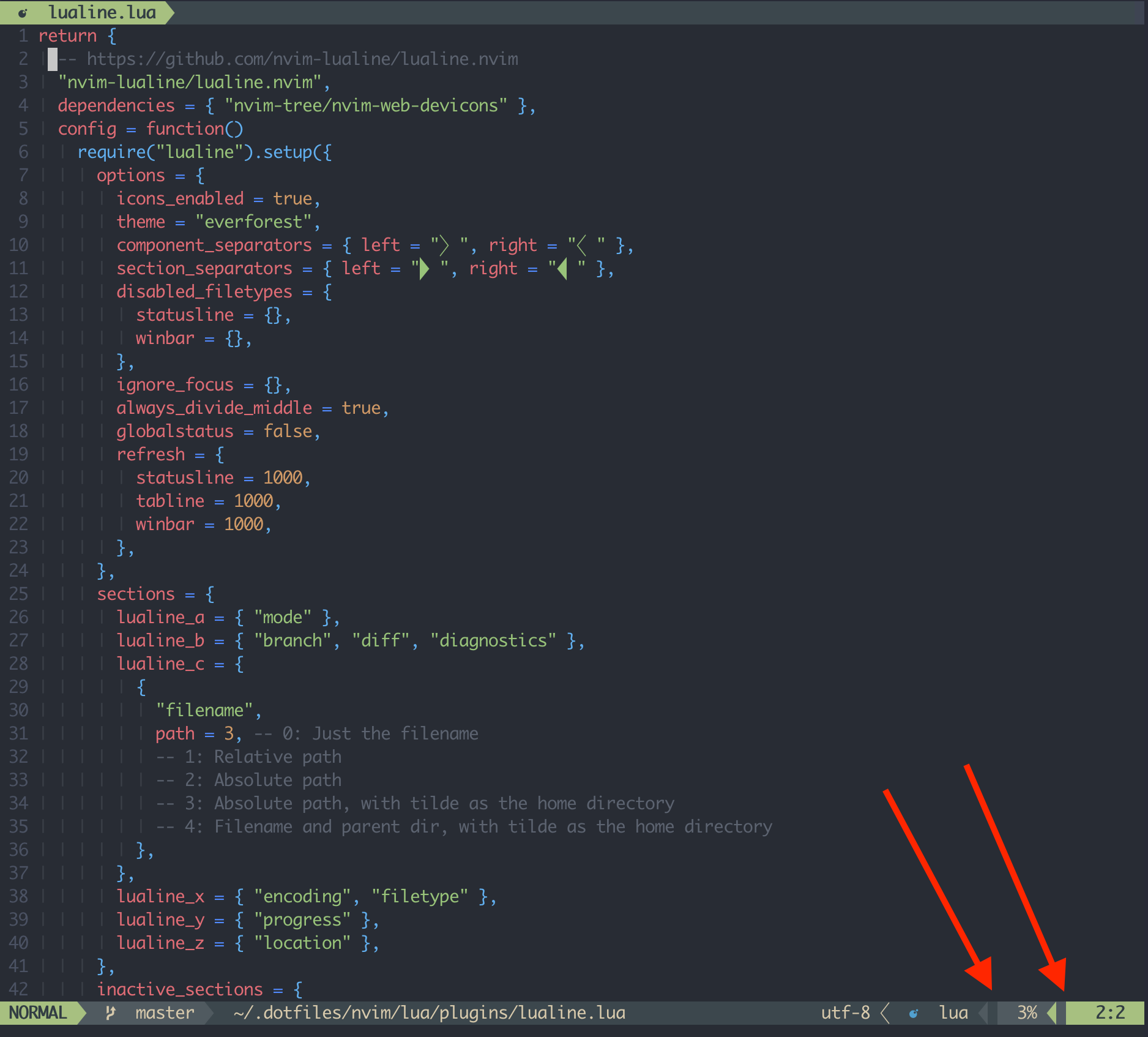The image size is (1148, 1037).
Task: Toggle globalstatus from false to true
Action: pyautogui.click(x=288, y=431)
